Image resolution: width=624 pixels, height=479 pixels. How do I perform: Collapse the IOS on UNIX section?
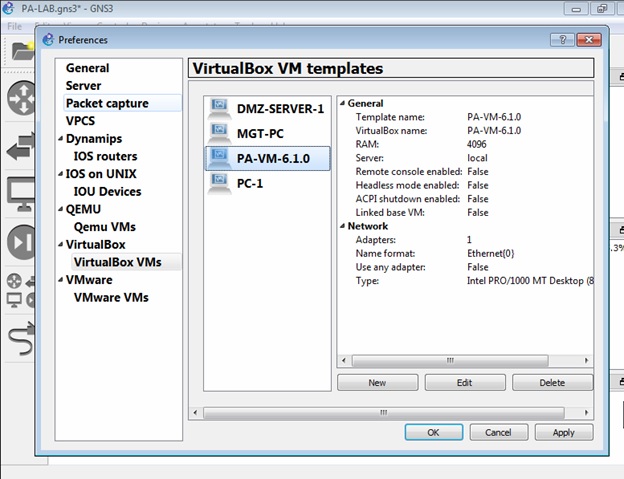coord(60,174)
